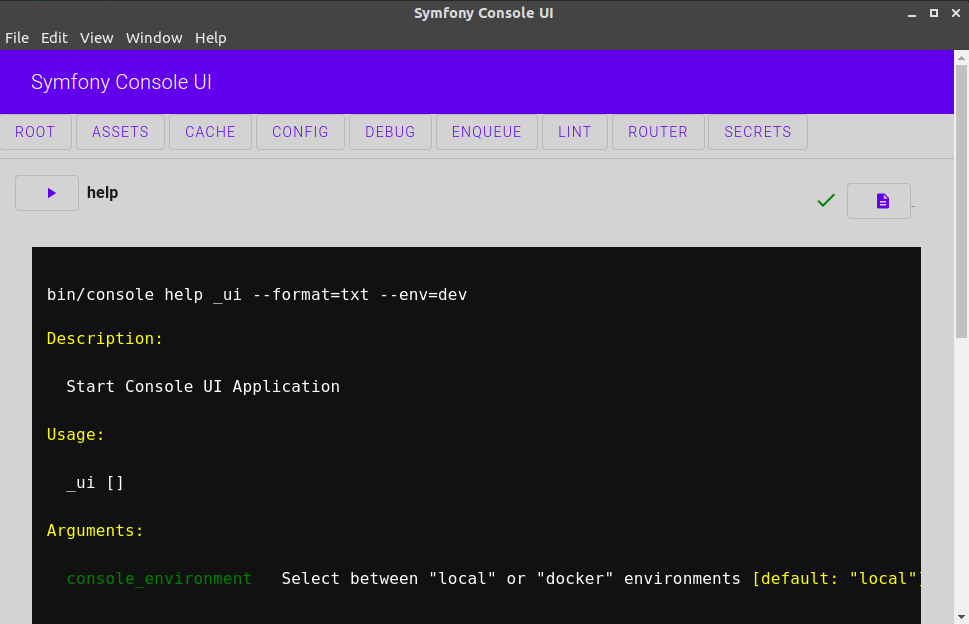The height and width of the screenshot is (624, 969).
Task: Open the SECRETS tab
Action: 758,132
